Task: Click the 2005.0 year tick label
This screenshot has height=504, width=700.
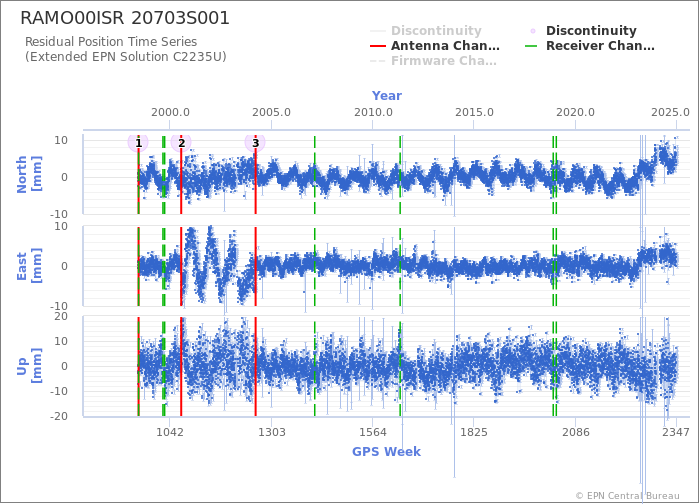Action: coord(271,112)
